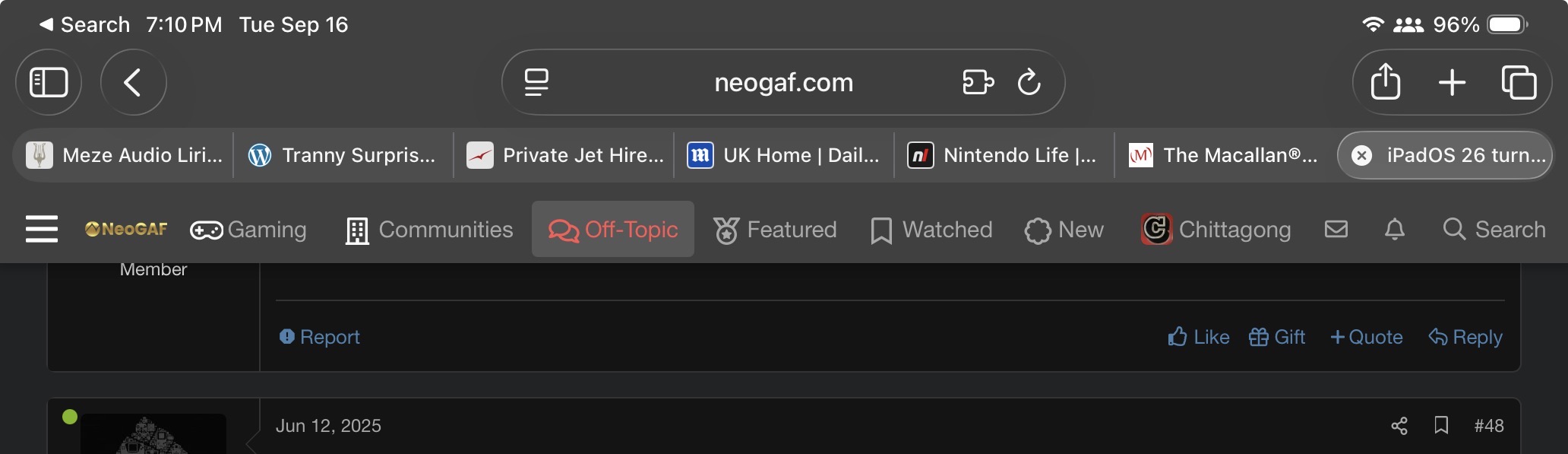Open the Chittagong user account menu
The width and height of the screenshot is (1568, 454).
point(1216,230)
